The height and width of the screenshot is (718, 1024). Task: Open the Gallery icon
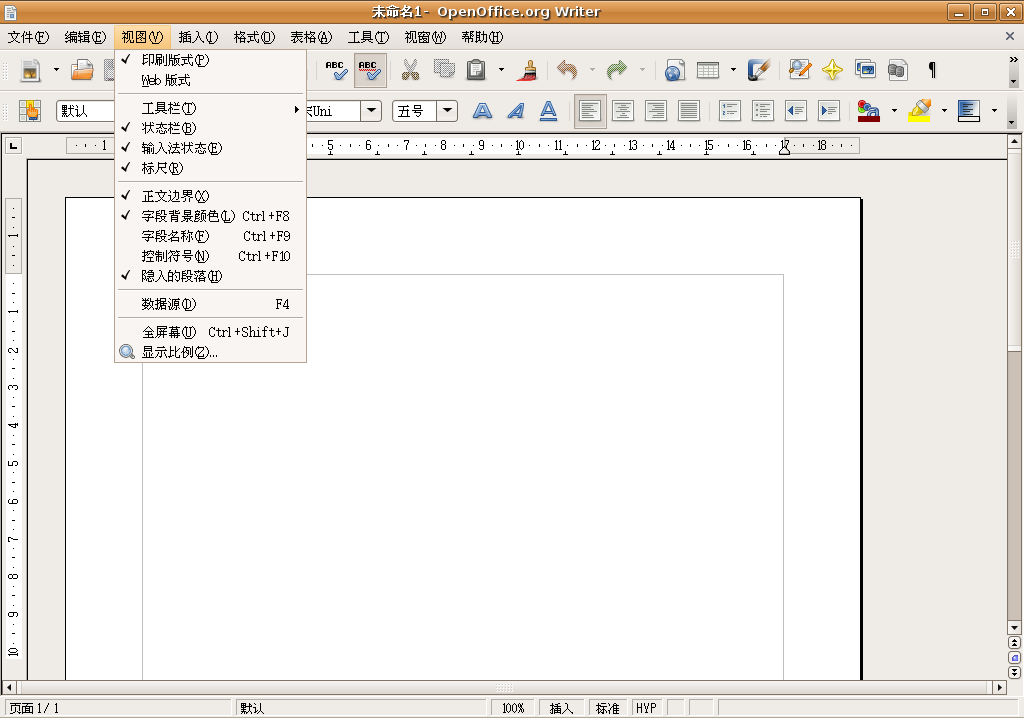[x=865, y=70]
